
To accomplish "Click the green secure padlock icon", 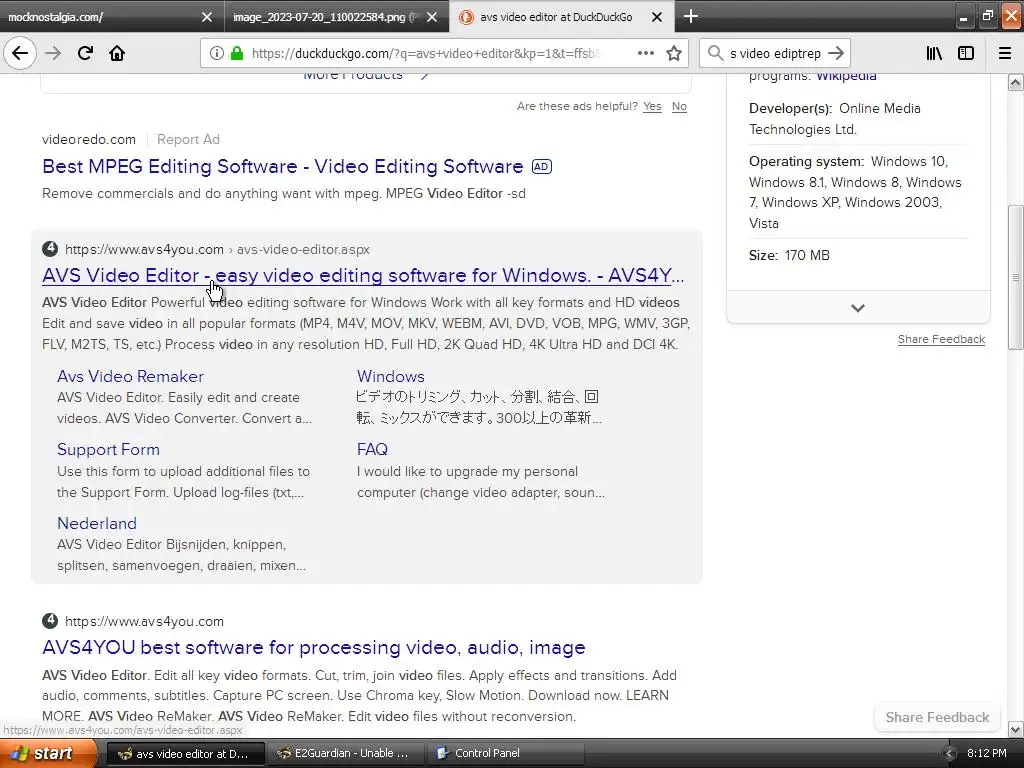I will [x=236, y=53].
